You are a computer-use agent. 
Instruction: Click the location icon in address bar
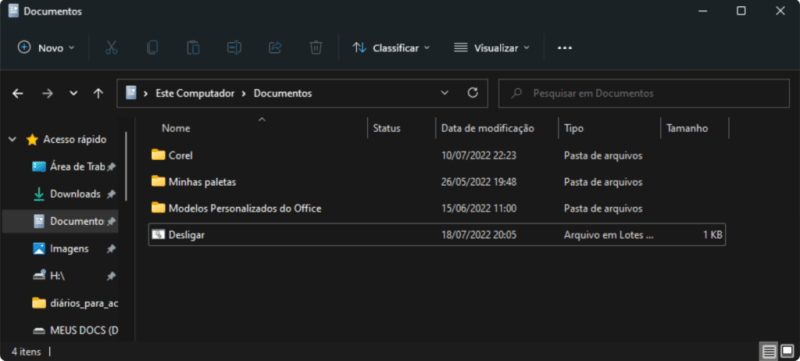[131, 93]
